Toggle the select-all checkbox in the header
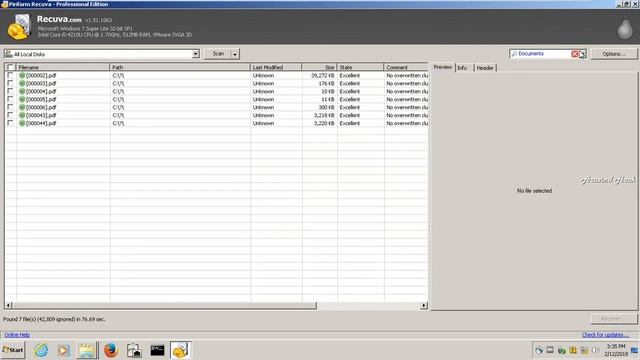 [10, 67]
